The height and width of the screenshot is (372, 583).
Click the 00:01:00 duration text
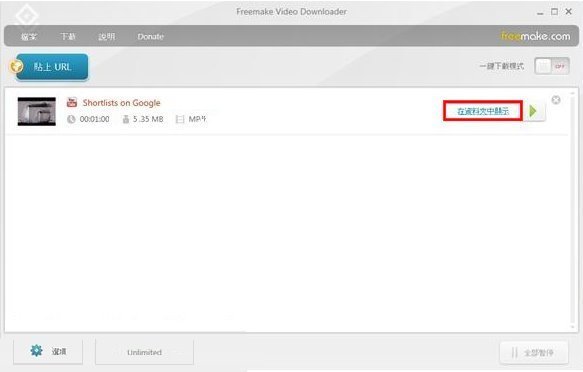(x=94, y=119)
